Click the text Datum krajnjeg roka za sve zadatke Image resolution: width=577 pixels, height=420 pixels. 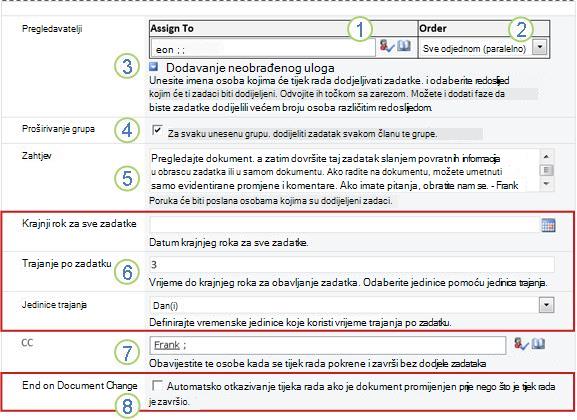[229, 243]
